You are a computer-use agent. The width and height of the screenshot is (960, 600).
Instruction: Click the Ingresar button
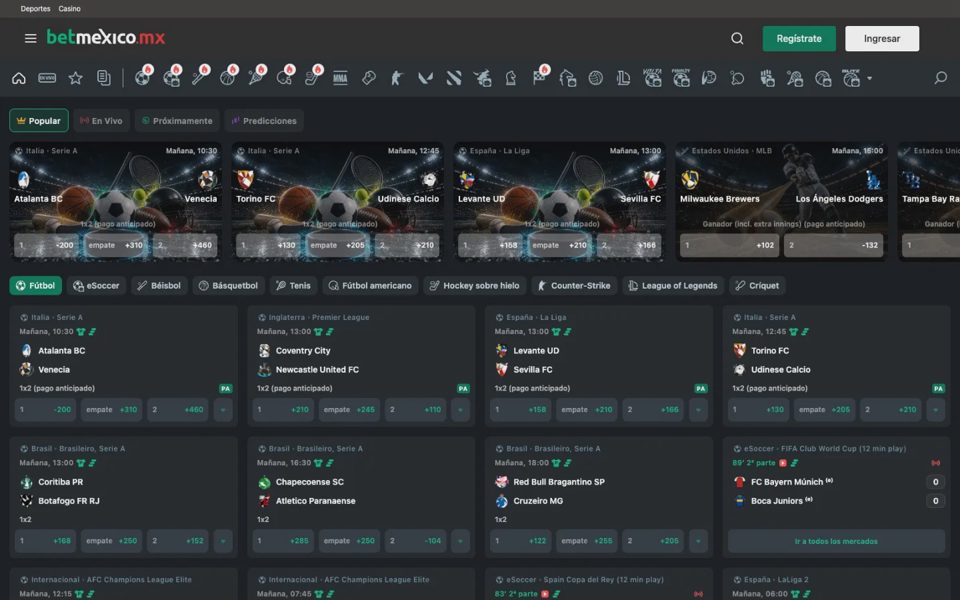pos(882,39)
